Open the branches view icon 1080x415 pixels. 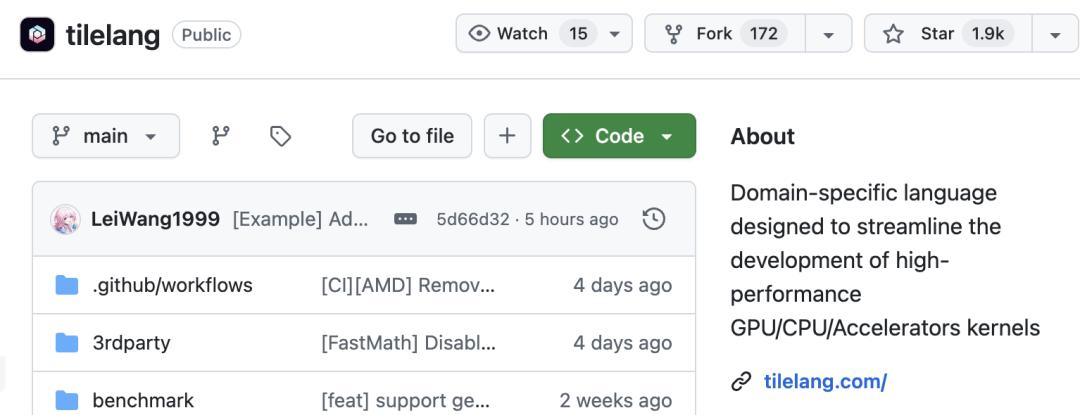point(220,136)
